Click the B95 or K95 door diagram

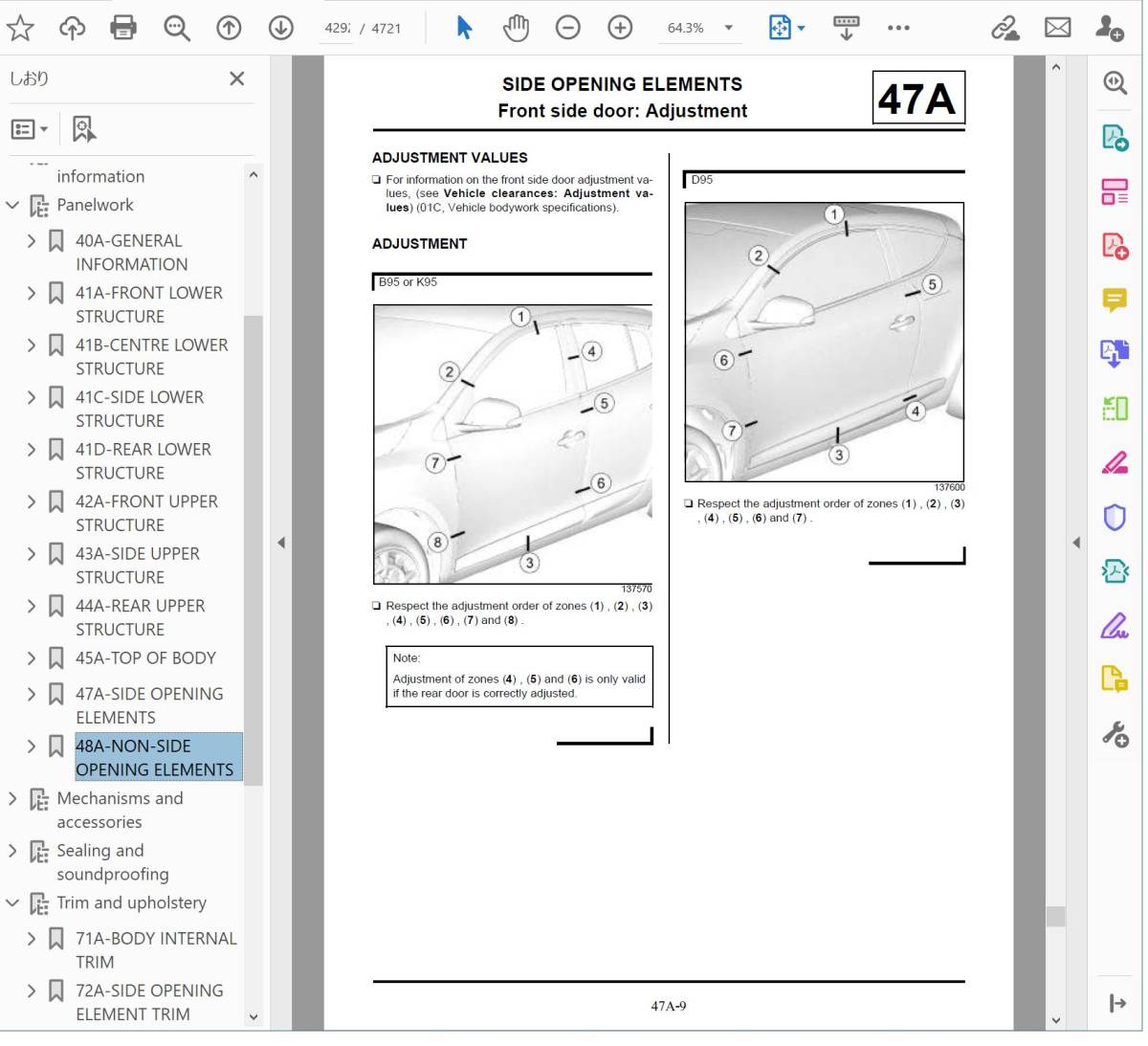point(513,444)
